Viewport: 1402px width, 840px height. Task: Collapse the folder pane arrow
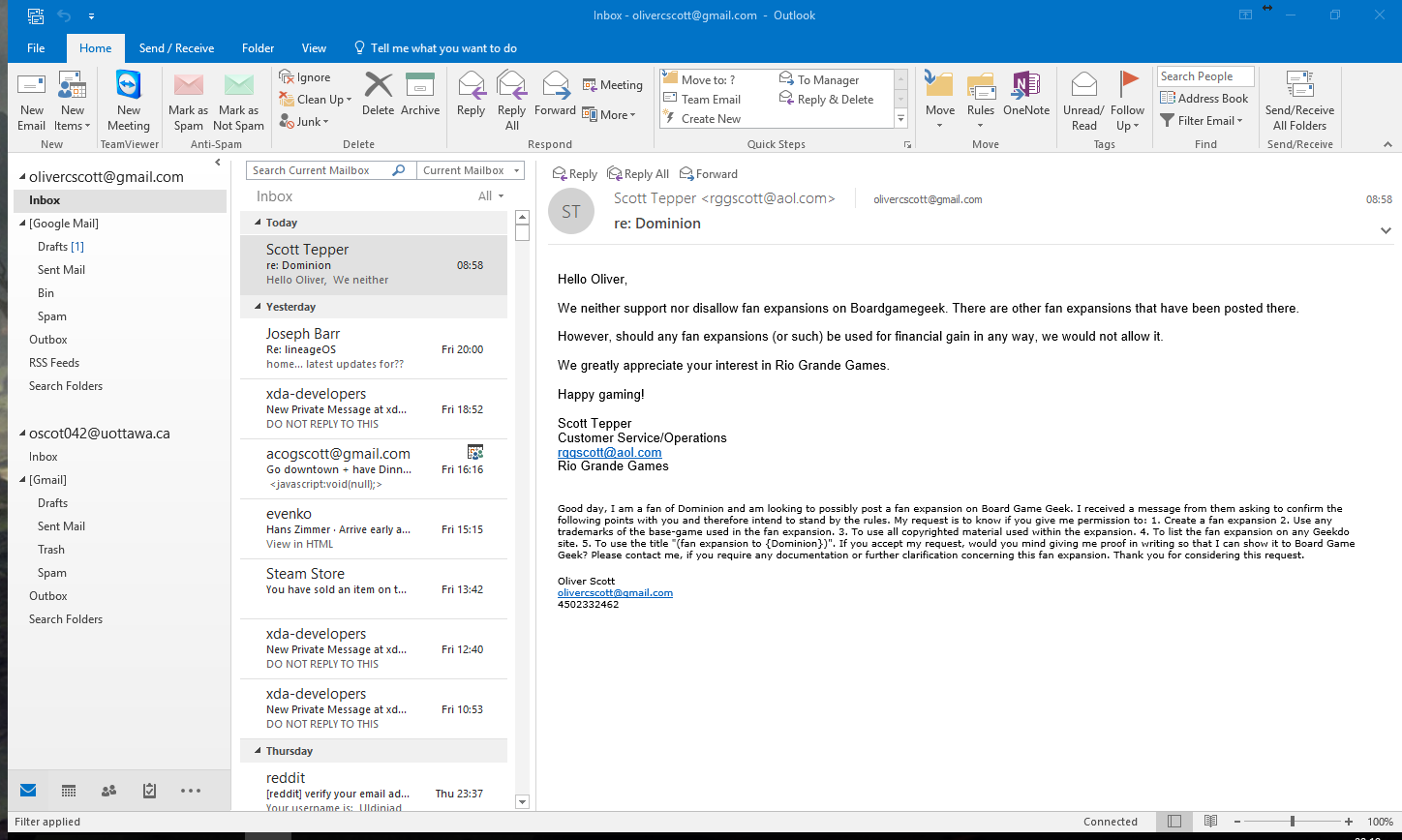(218, 163)
